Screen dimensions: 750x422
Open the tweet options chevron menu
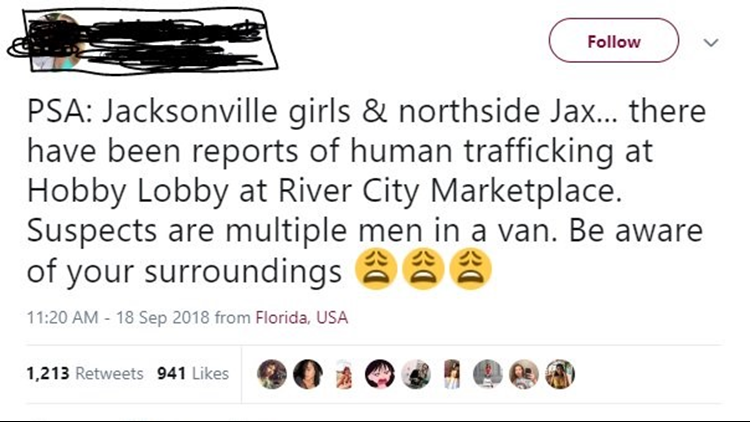click(x=711, y=43)
